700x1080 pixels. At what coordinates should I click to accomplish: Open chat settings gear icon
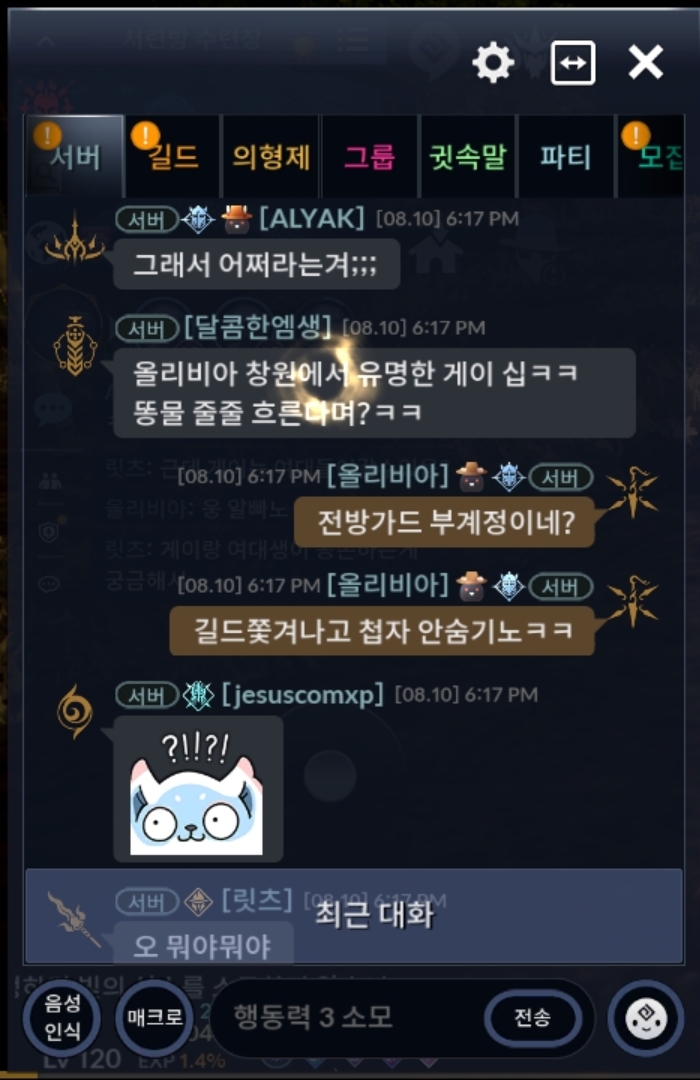click(x=493, y=63)
